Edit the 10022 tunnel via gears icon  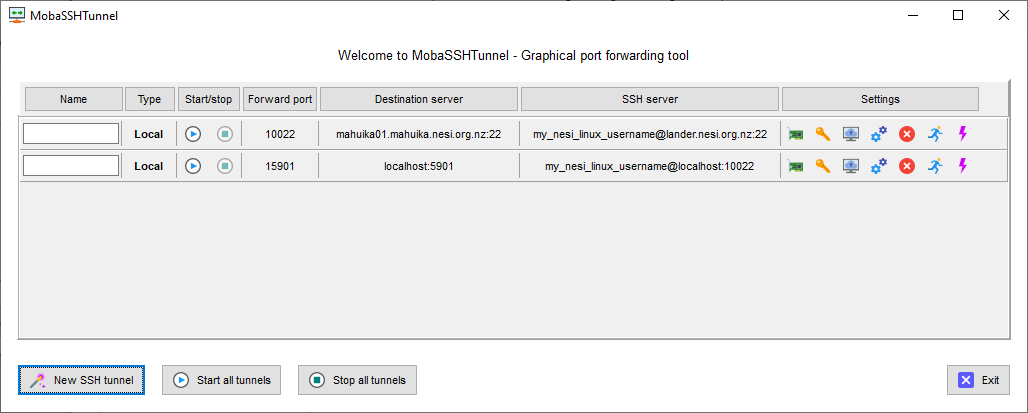pos(879,134)
